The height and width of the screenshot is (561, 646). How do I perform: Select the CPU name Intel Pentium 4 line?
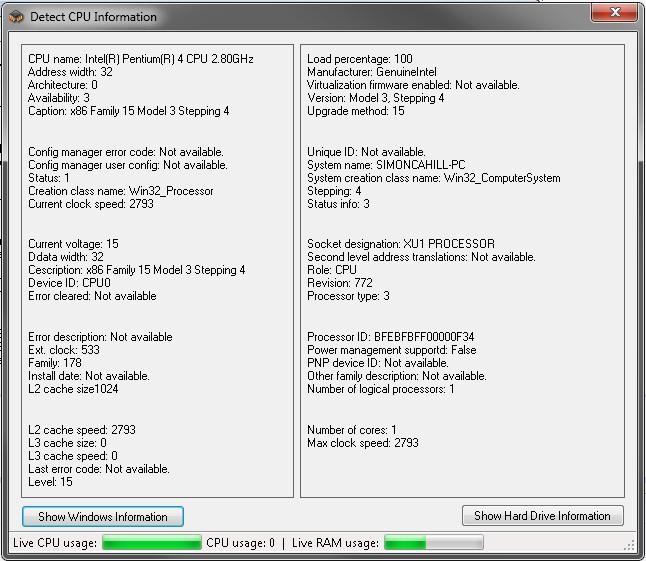[140, 59]
